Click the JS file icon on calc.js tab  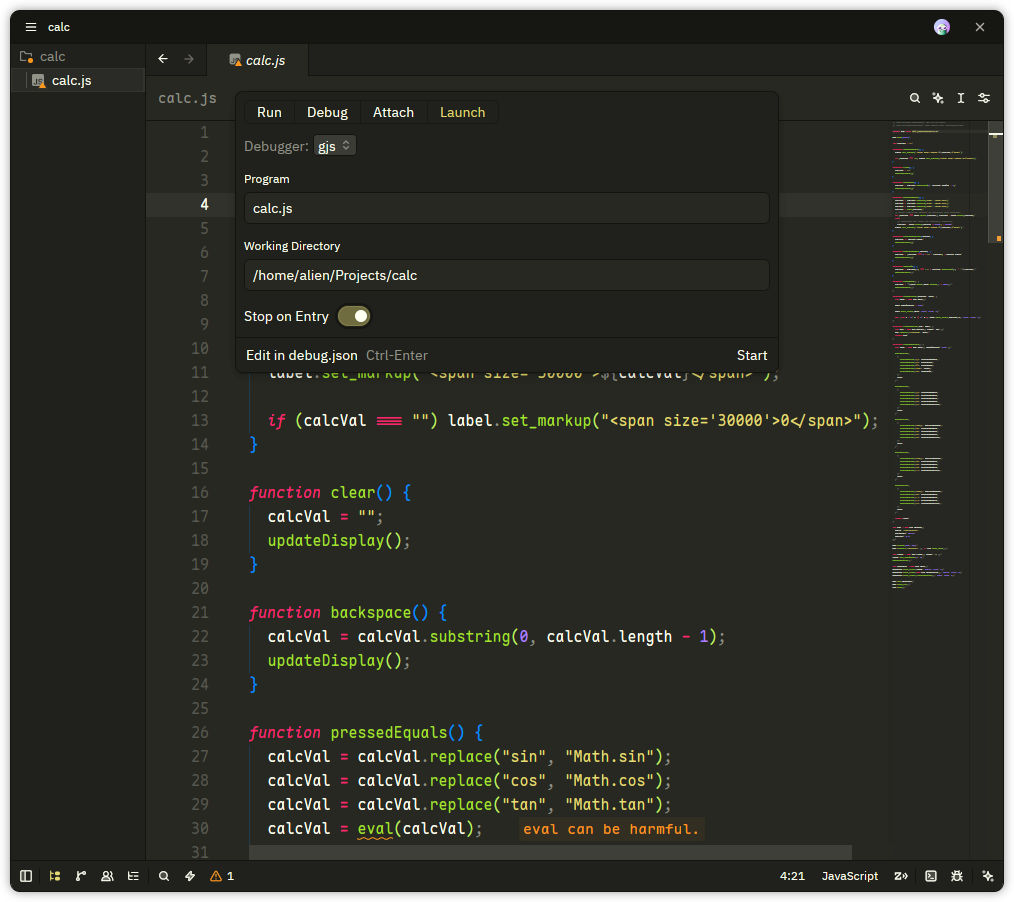(x=235, y=60)
